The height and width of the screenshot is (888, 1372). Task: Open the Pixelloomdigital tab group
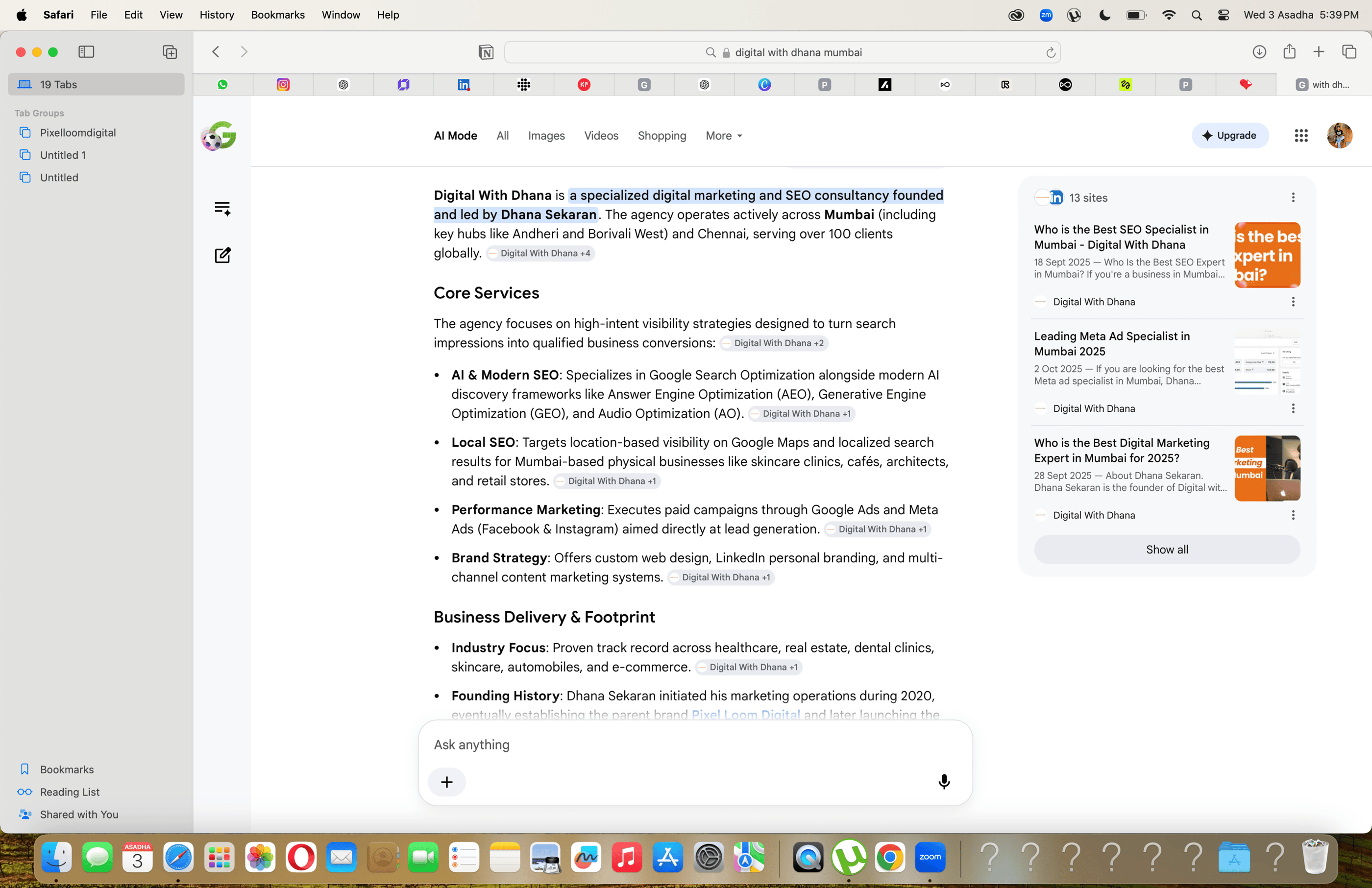click(78, 133)
